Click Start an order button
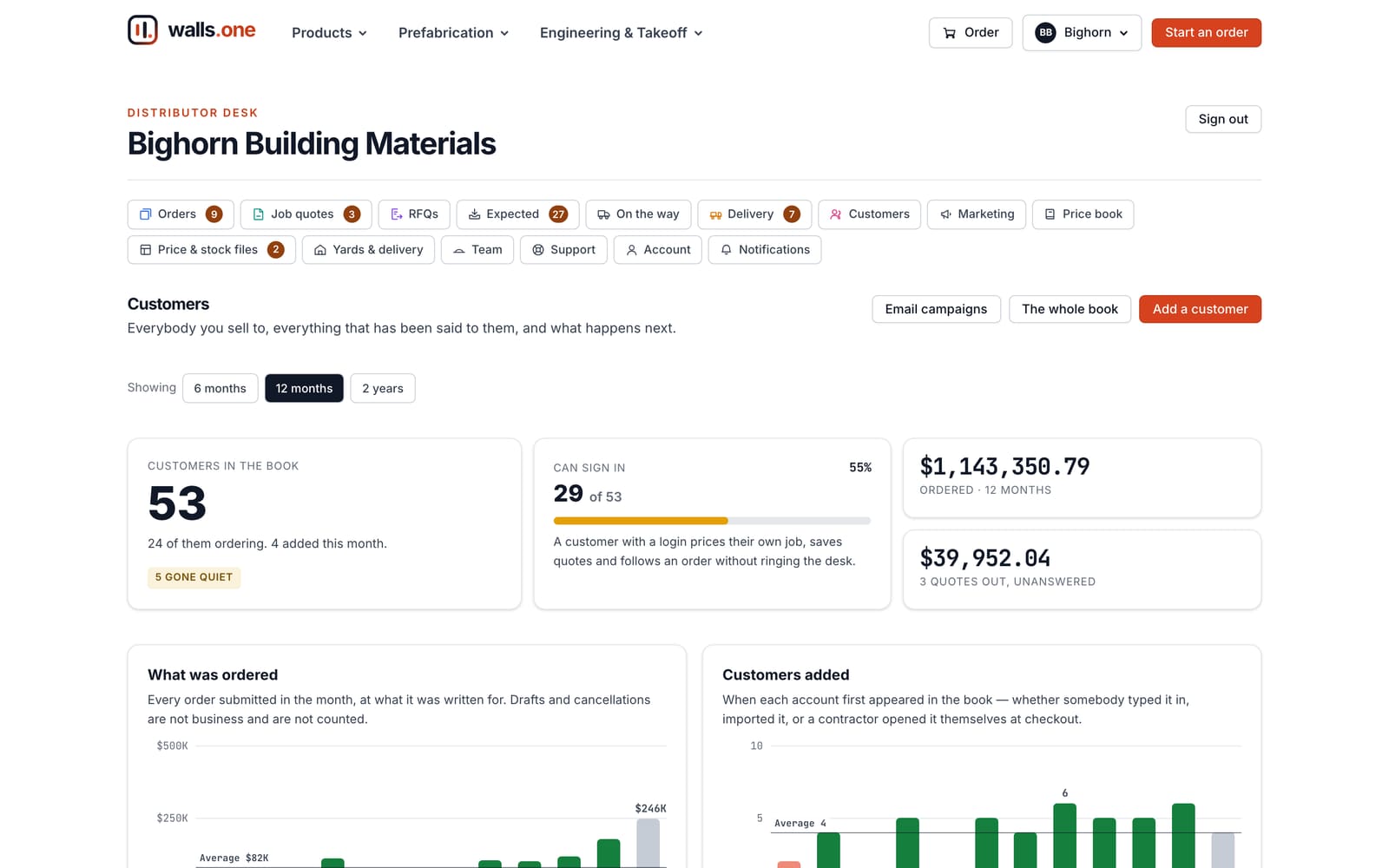1389x868 pixels. click(1206, 33)
